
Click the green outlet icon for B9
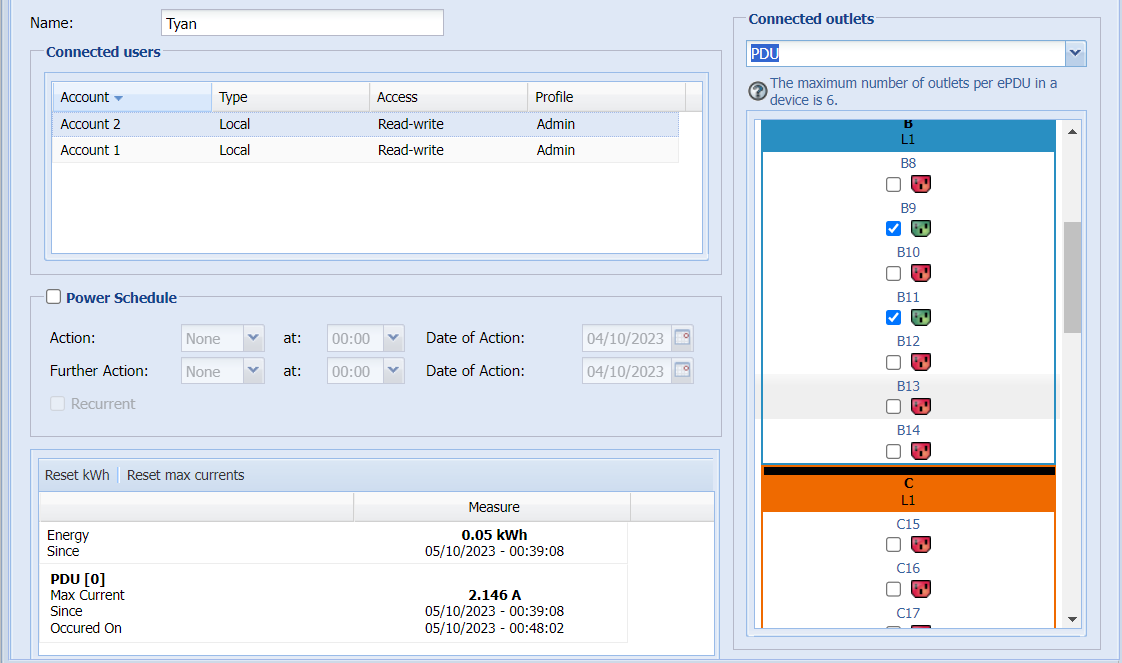point(920,228)
